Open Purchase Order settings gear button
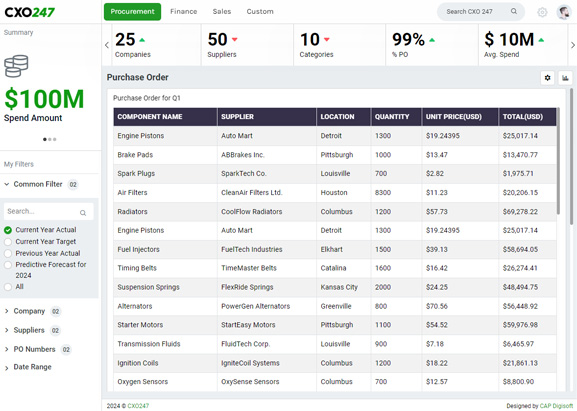This screenshot has width=577, height=411. (547, 78)
